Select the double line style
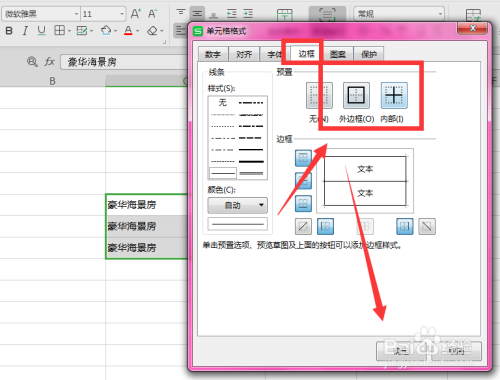 pyautogui.click(x=251, y=173)
